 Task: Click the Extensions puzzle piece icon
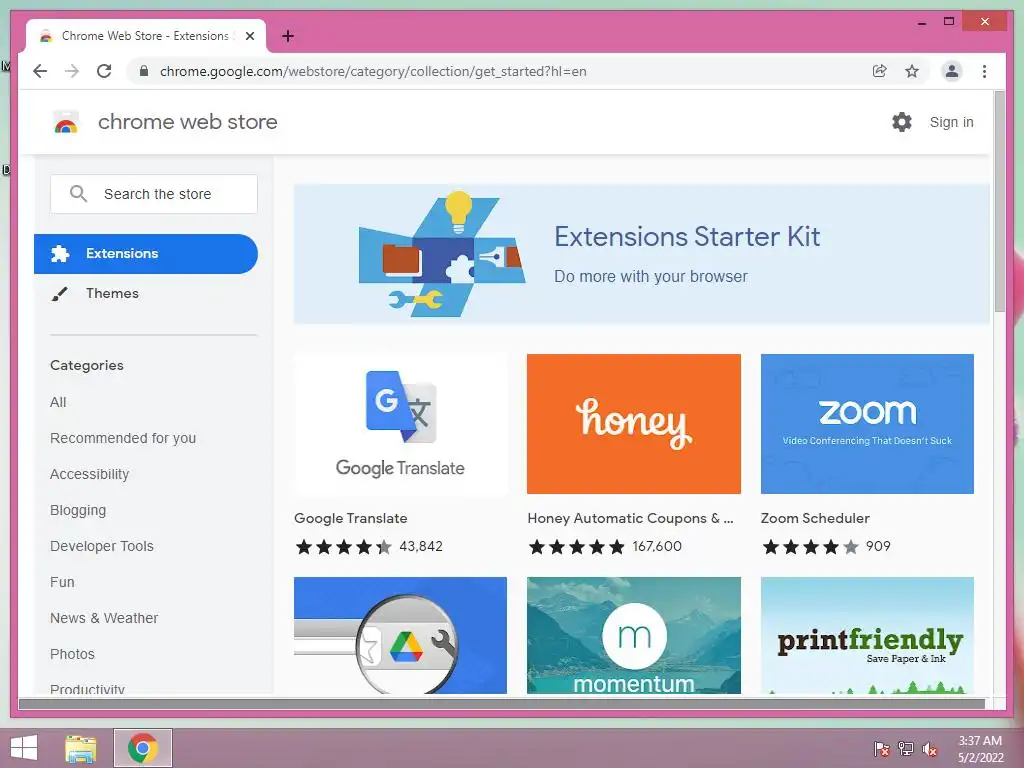[x=60, y=253]
